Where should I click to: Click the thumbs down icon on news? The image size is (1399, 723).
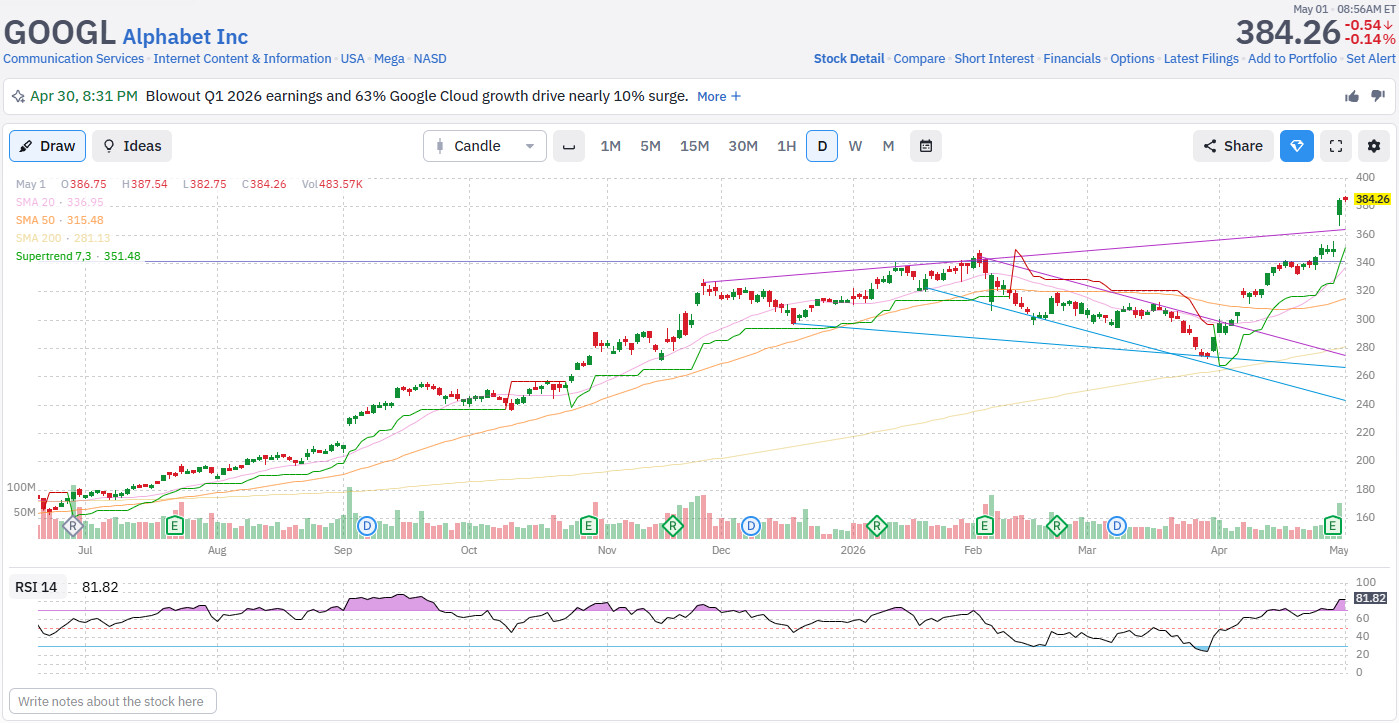[1377, 96]
